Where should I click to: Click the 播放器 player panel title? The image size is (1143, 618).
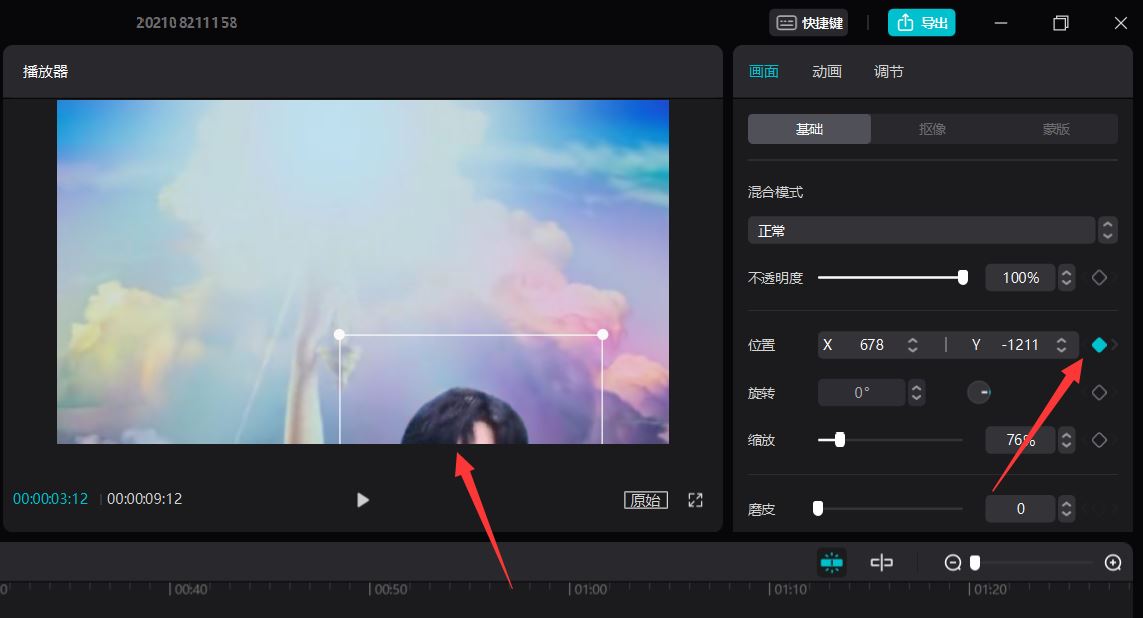[45, 71]
